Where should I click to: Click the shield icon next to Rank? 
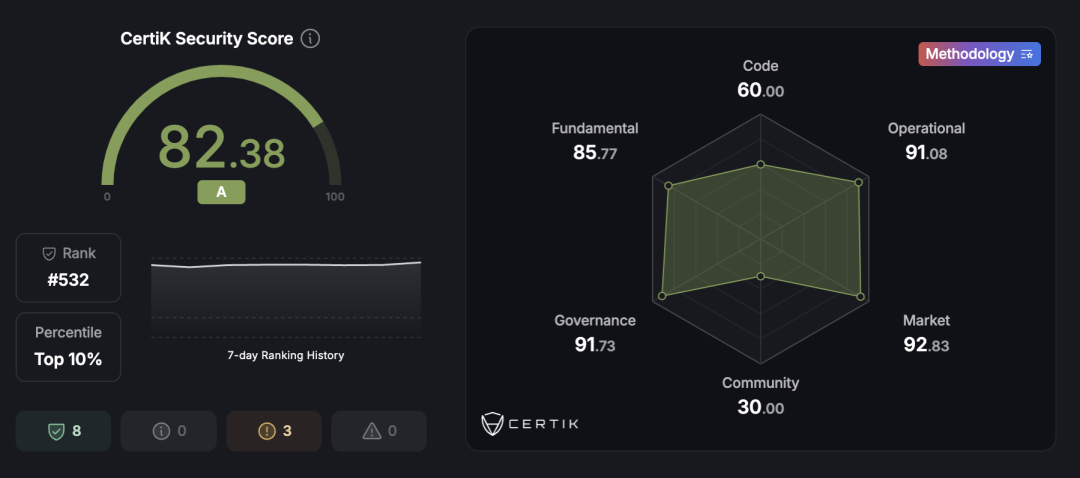(49, 254)
